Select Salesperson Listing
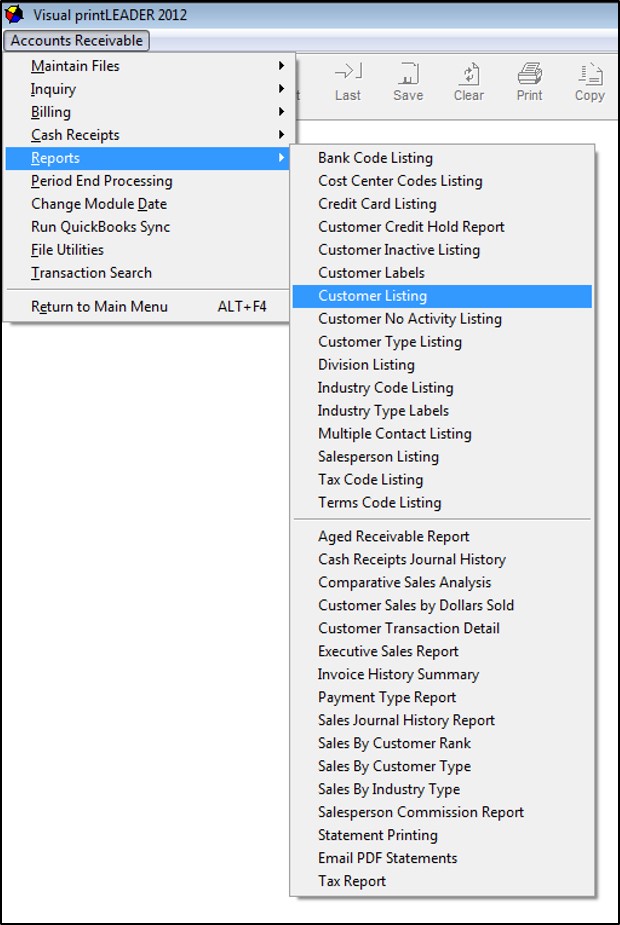This screenshot has width=620, height=925. 442,457
